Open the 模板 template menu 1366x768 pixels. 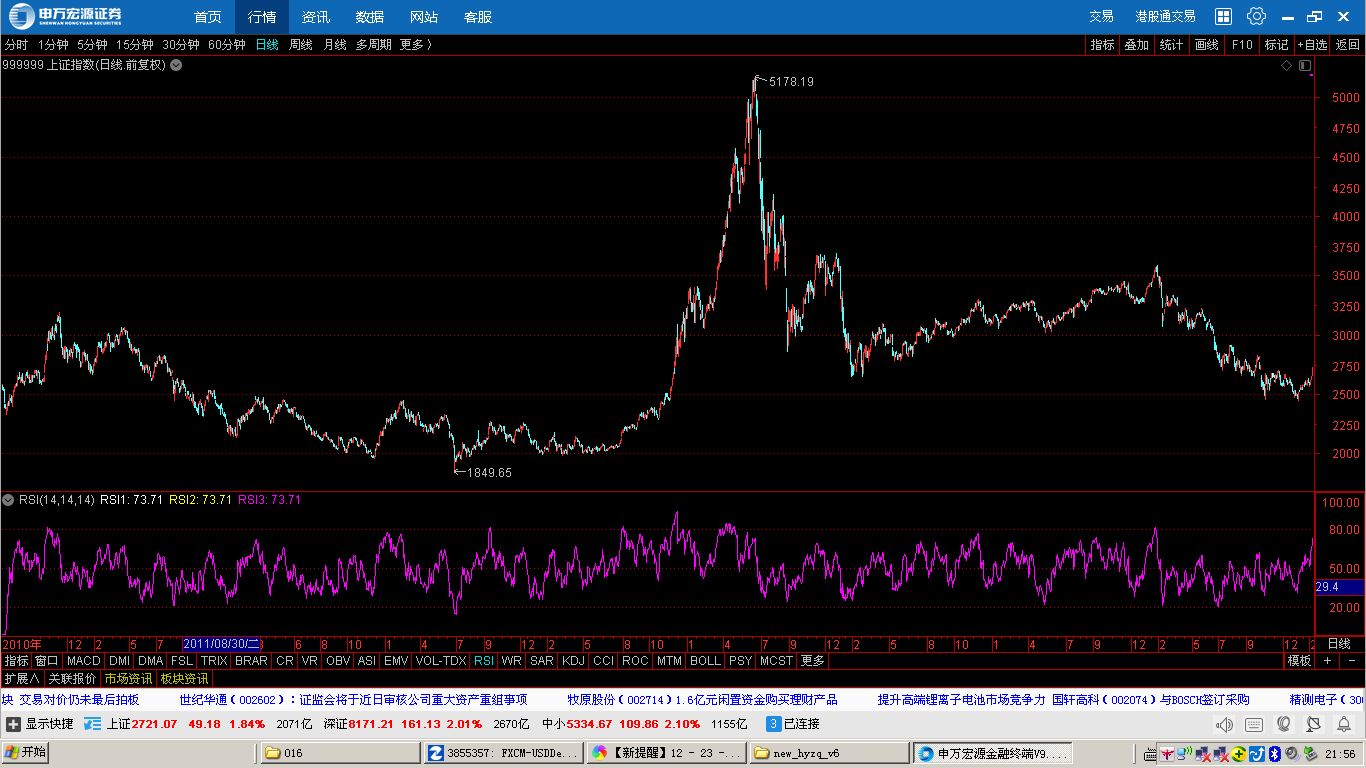pos(1299,661)
